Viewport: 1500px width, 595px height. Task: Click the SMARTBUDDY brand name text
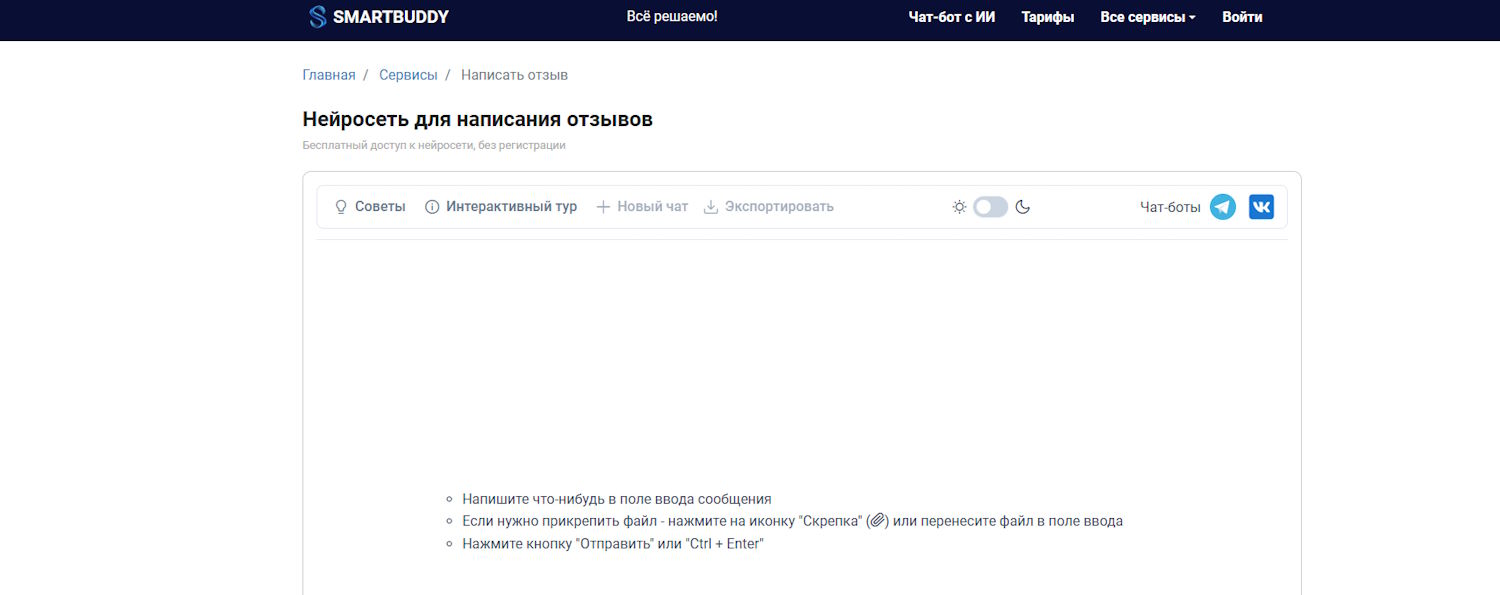point(391,17)
